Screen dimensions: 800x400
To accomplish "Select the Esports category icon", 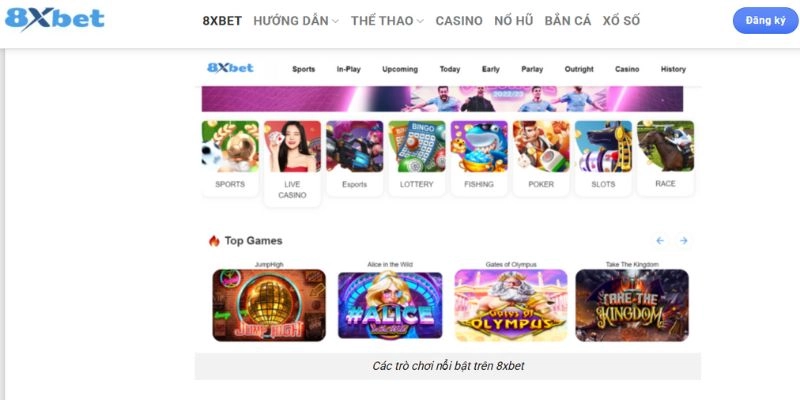I will pyautogui.click(x=355, y=147).
